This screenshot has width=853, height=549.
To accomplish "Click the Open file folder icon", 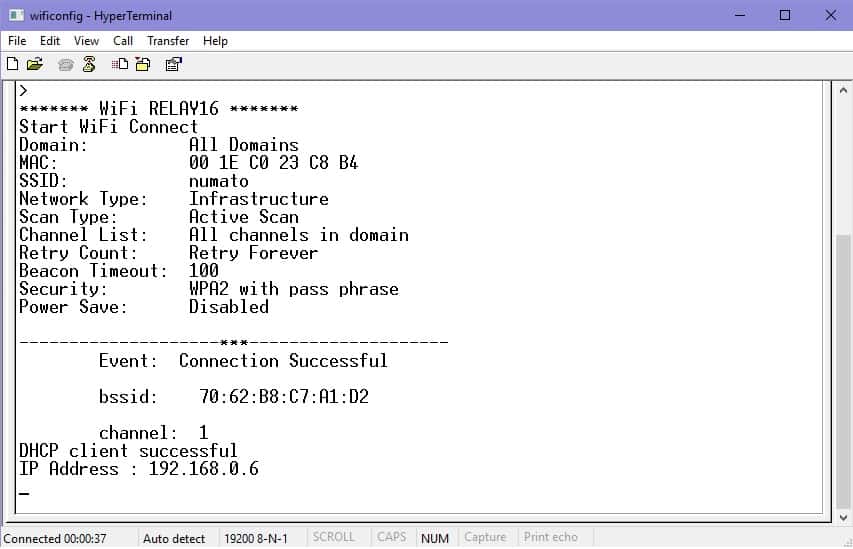I will point(35,64).
